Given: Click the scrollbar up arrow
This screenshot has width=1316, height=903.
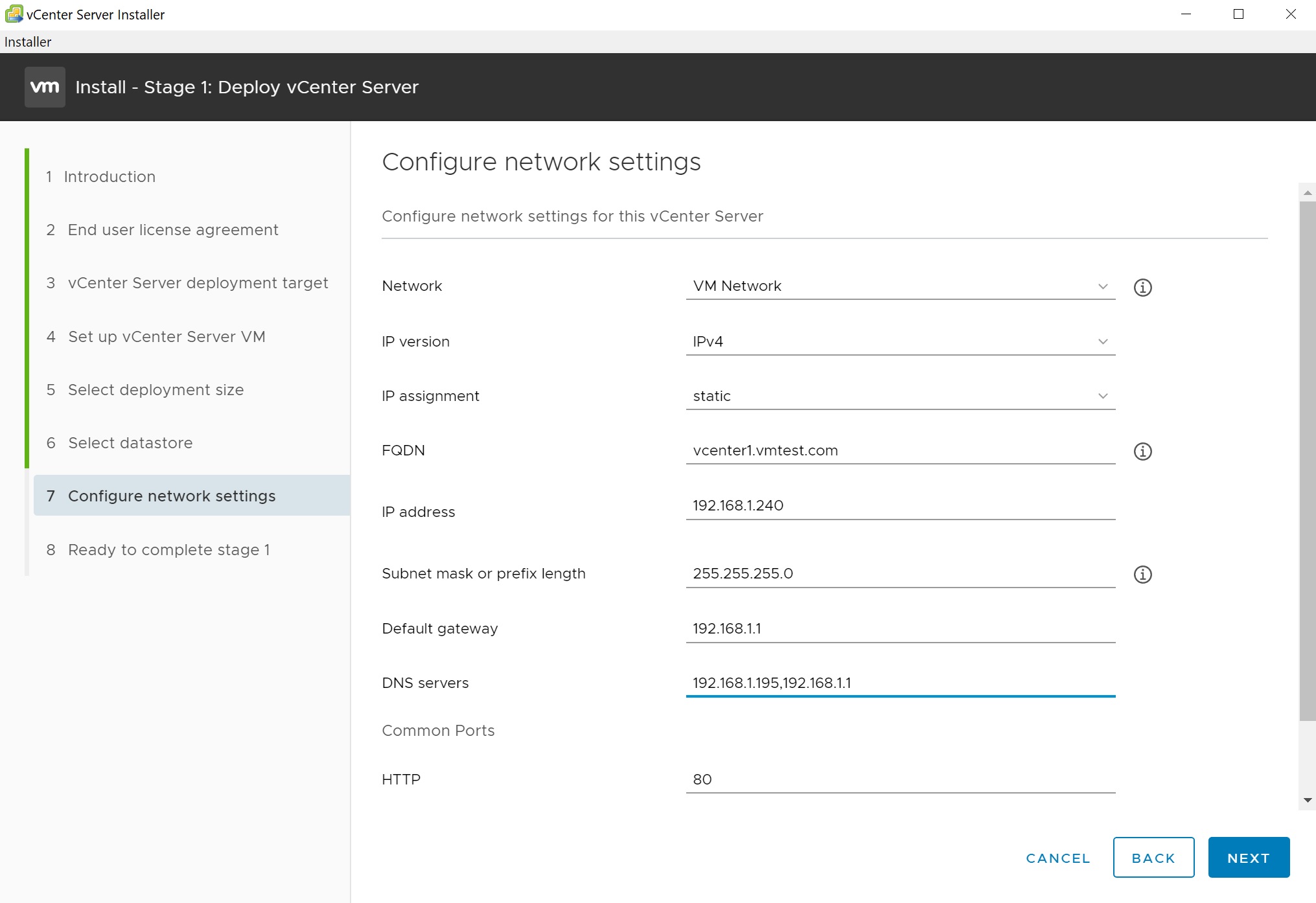Looking at the screenshot, I should pyautogui.click(x=1308, y=192).
